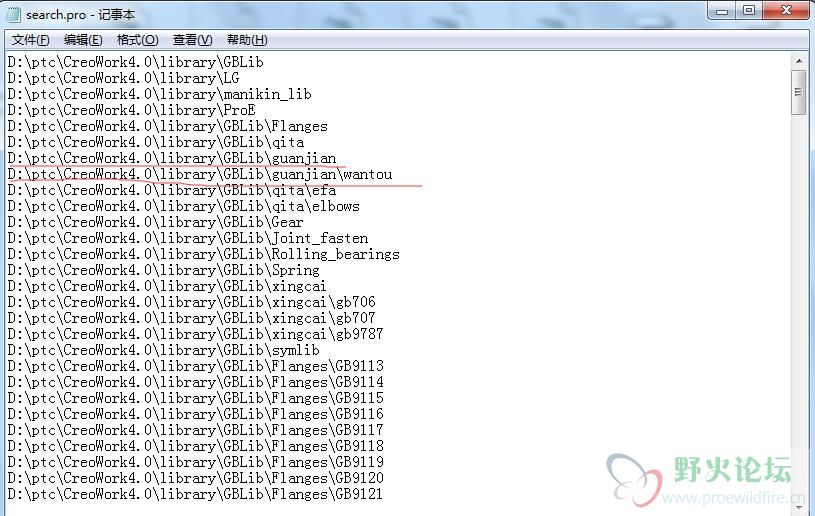The height and width of the screenshot is (516, 815).
Task: Click the line ending with Flanges\GB9116
Action: 195,415
